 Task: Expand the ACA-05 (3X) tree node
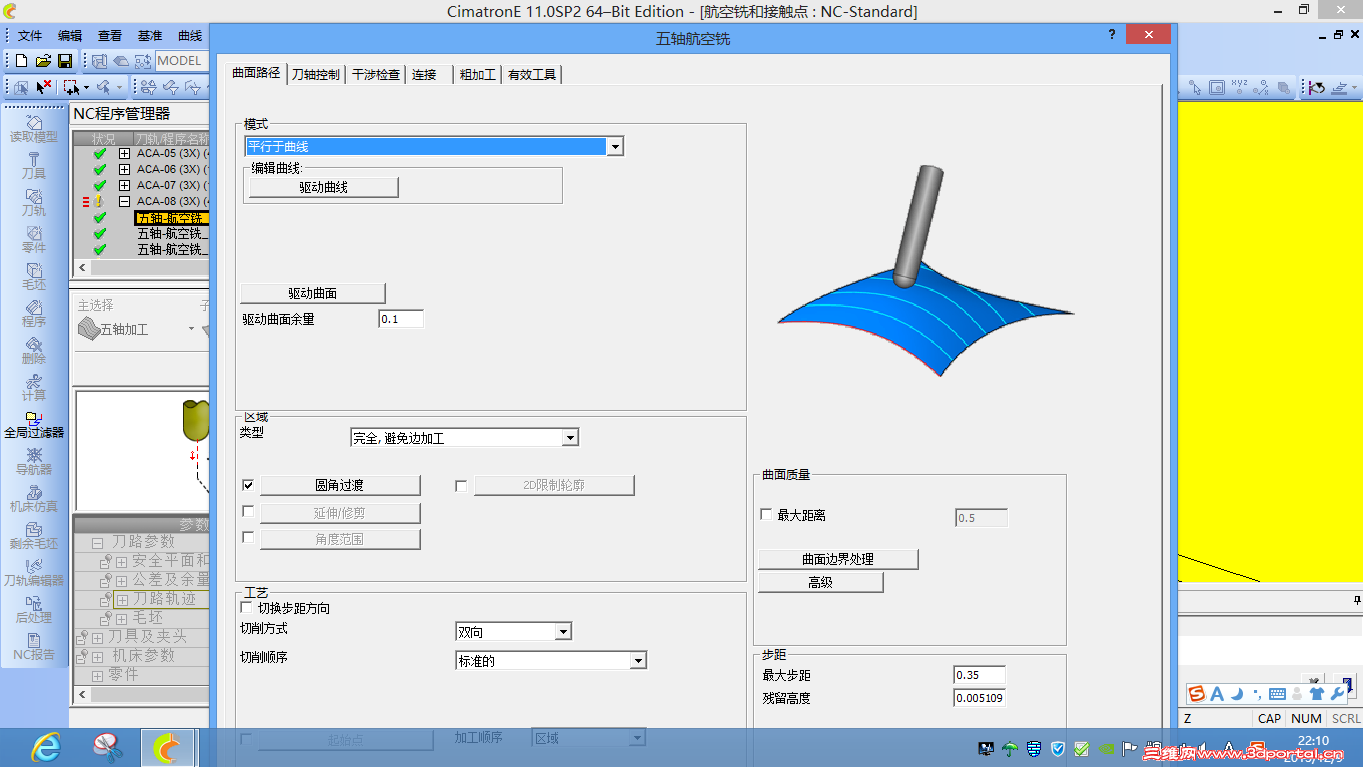(x=124, y=154)
